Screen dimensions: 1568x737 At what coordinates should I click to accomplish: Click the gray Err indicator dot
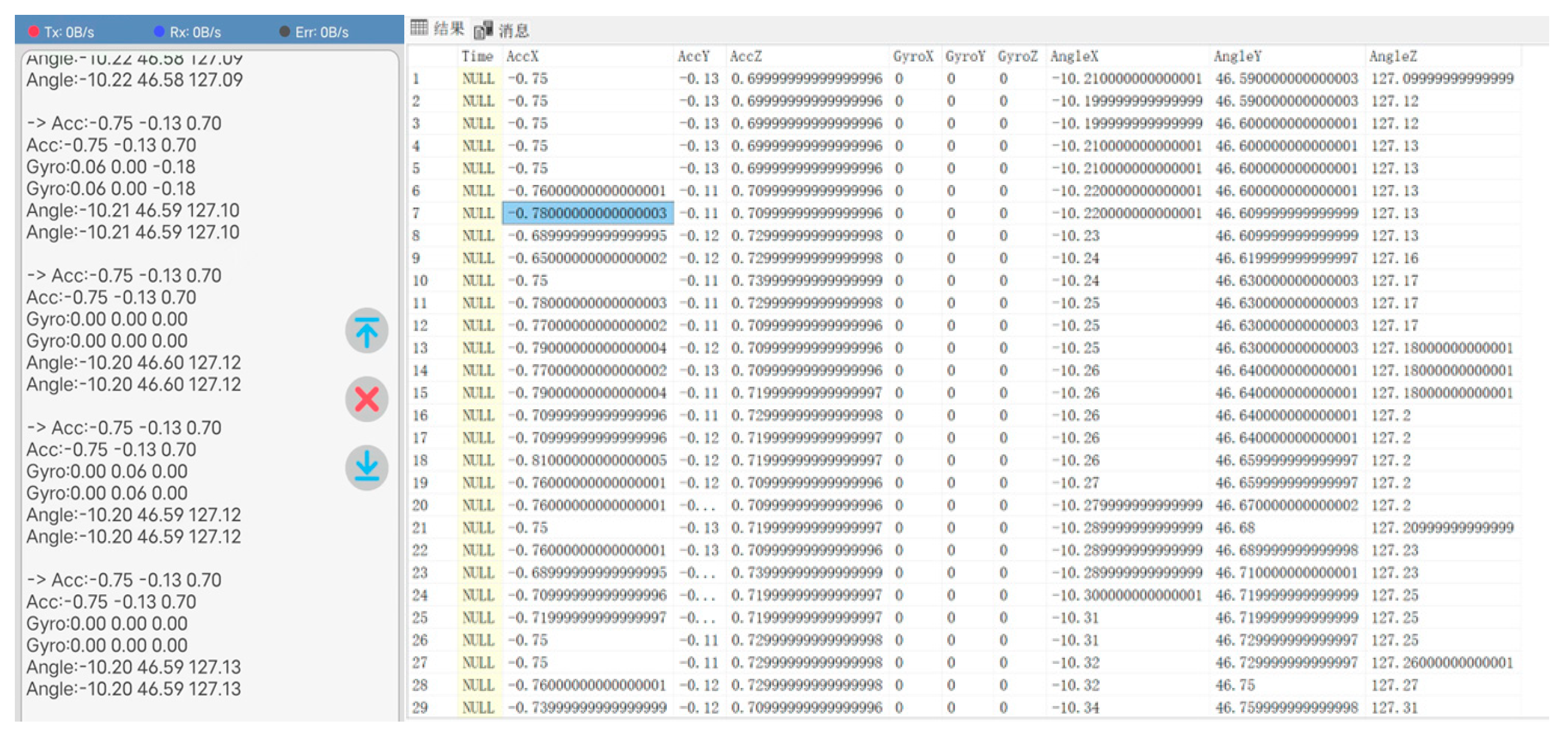(284, 31)
